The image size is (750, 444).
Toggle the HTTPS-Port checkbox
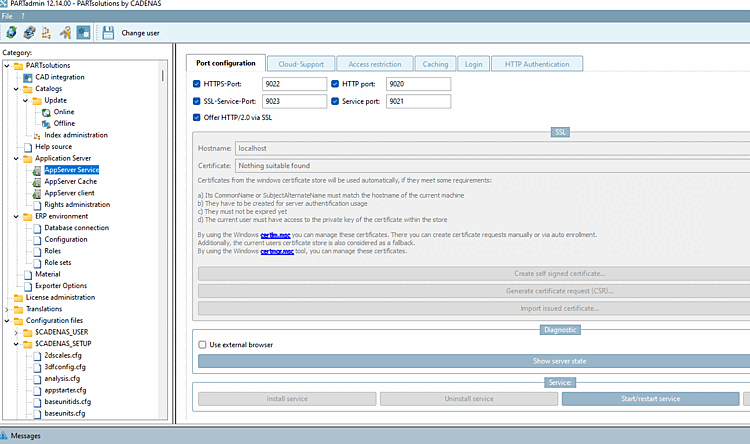[197, 84]
